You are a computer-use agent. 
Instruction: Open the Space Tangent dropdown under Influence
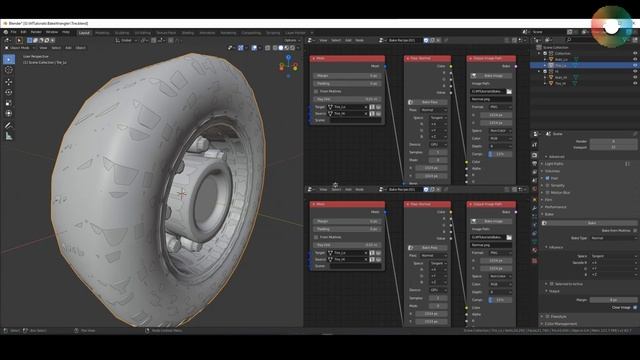613,256
